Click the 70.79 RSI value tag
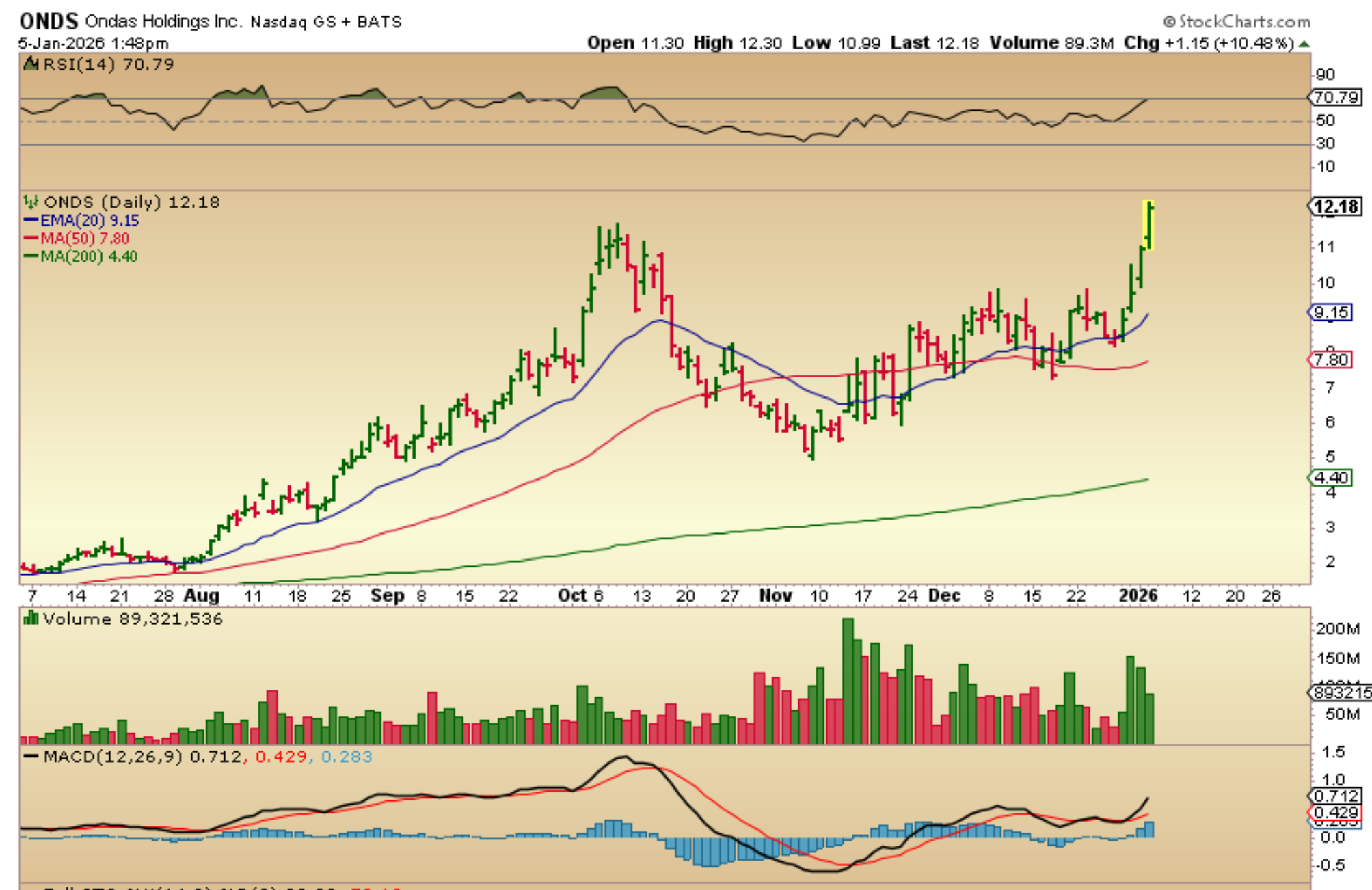The height and width of the screenshot is (890, 1372). (1336, 98)
